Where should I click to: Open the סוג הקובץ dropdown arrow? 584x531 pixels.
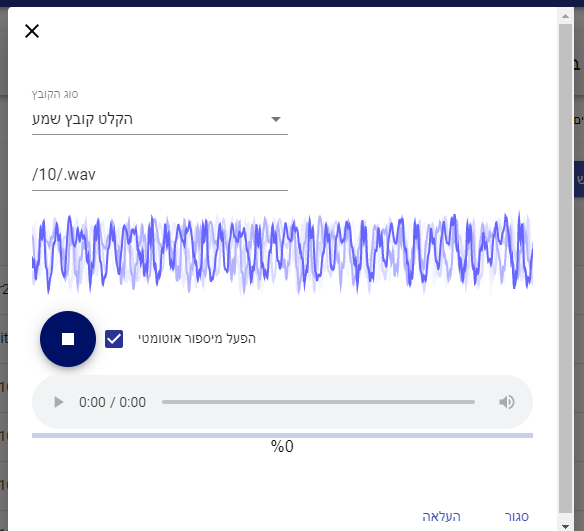pos(276,119)
